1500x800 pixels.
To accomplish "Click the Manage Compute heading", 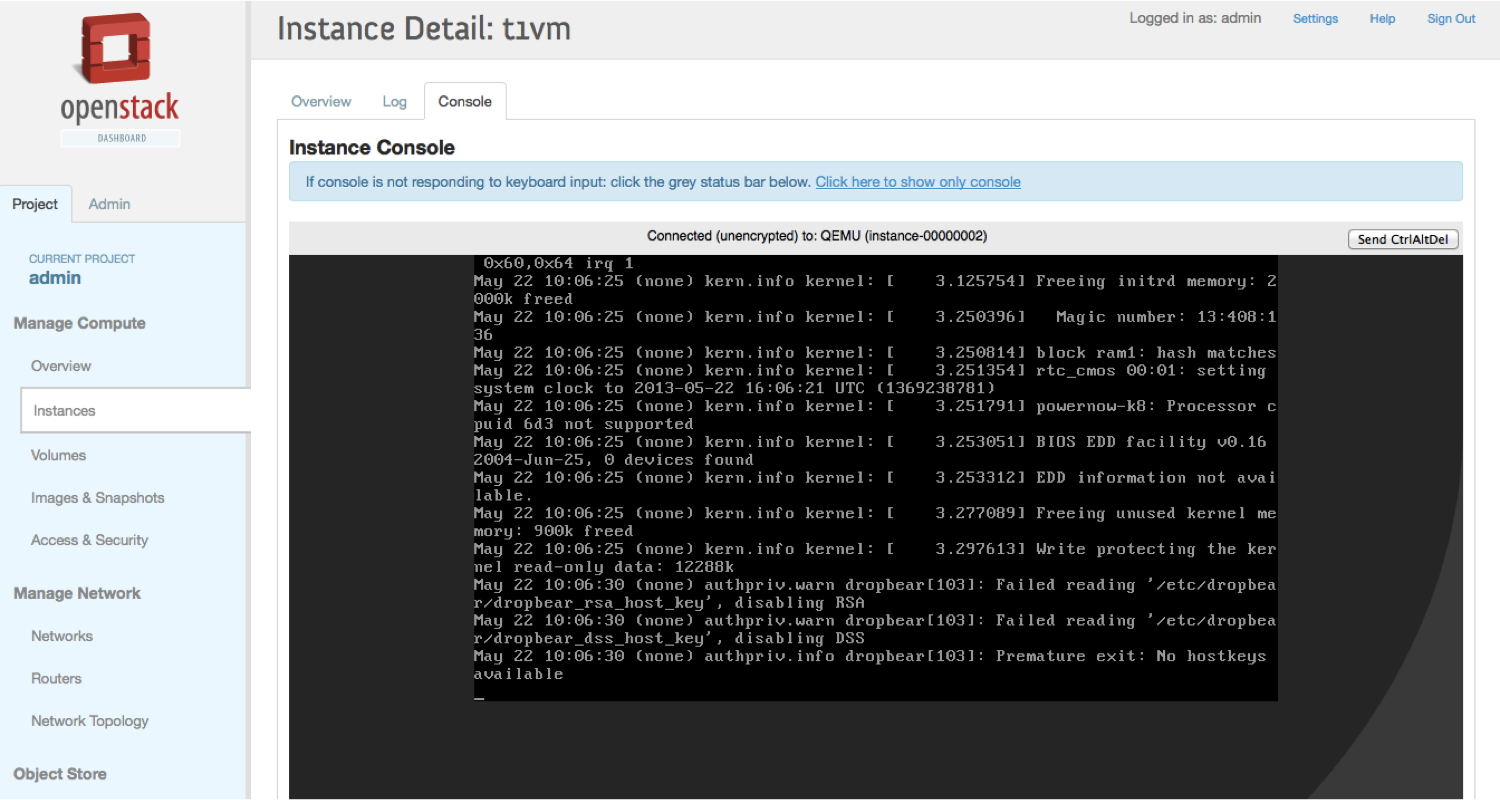I will [x=80, y=323].
